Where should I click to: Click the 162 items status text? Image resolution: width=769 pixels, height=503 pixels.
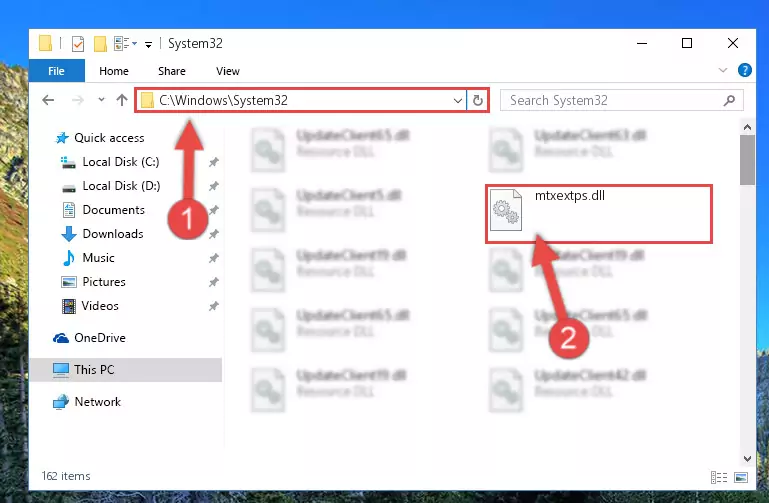(66, 476)
